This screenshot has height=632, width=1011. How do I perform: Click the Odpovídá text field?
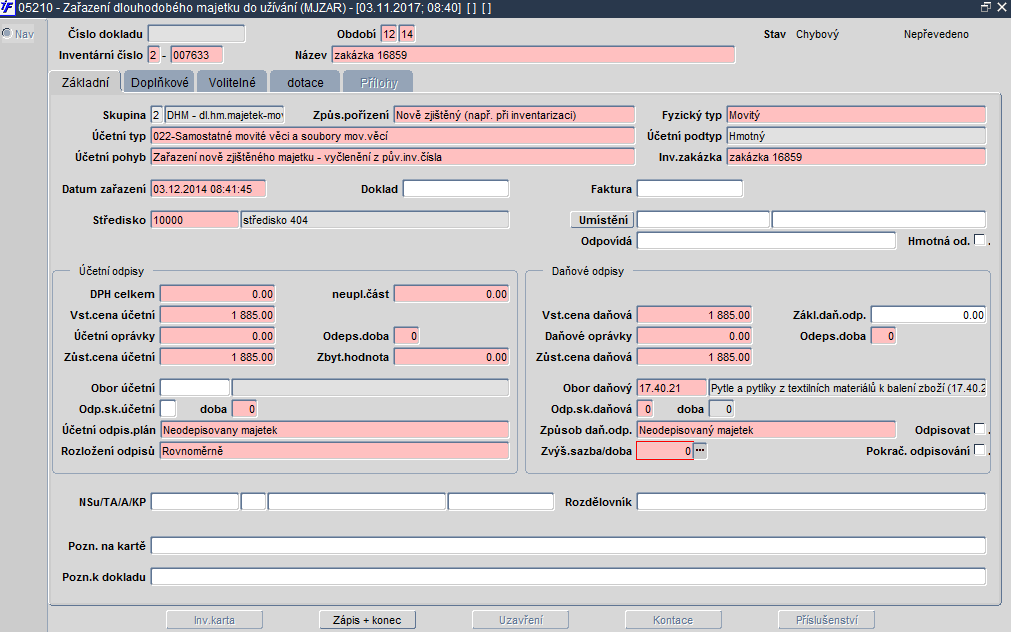point(766,240)
